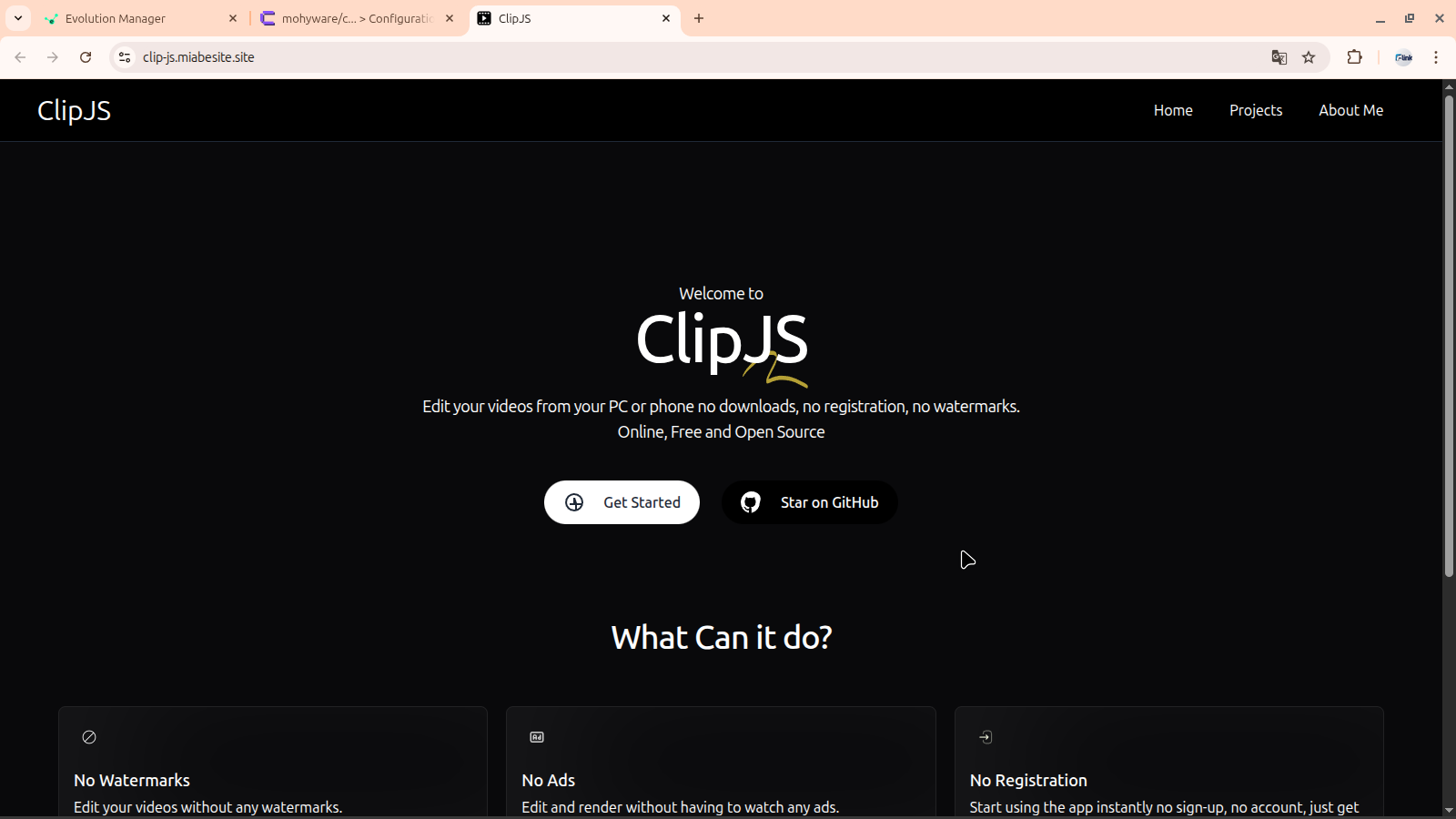1456x819 pixels.
Task: Open the Chrome three-dot menu
Action: point(1436,57)
